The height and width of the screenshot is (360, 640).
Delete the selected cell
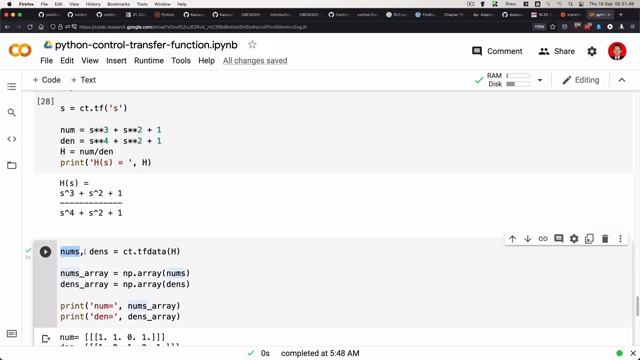[x=605, y=239]
